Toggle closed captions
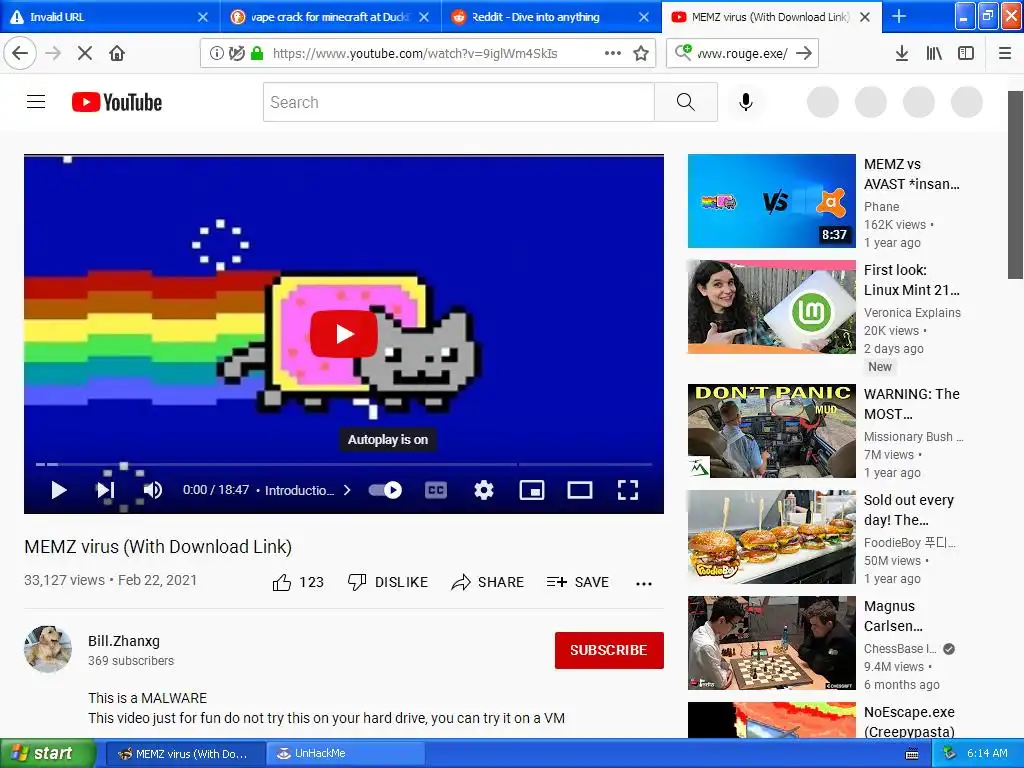1024x768 pixels. [436, 490]
